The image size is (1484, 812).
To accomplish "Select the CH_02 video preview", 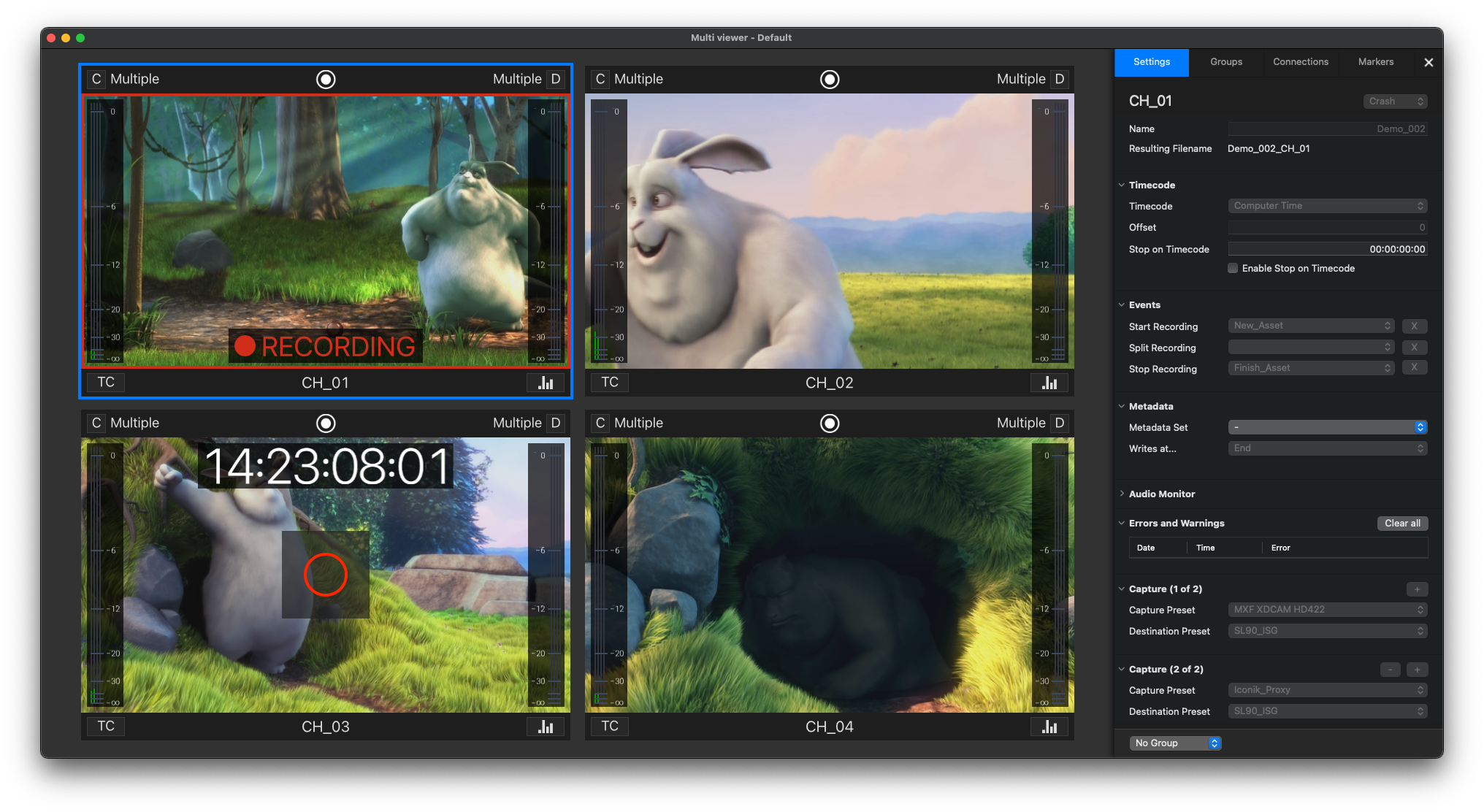I will [x=830, y=231].
